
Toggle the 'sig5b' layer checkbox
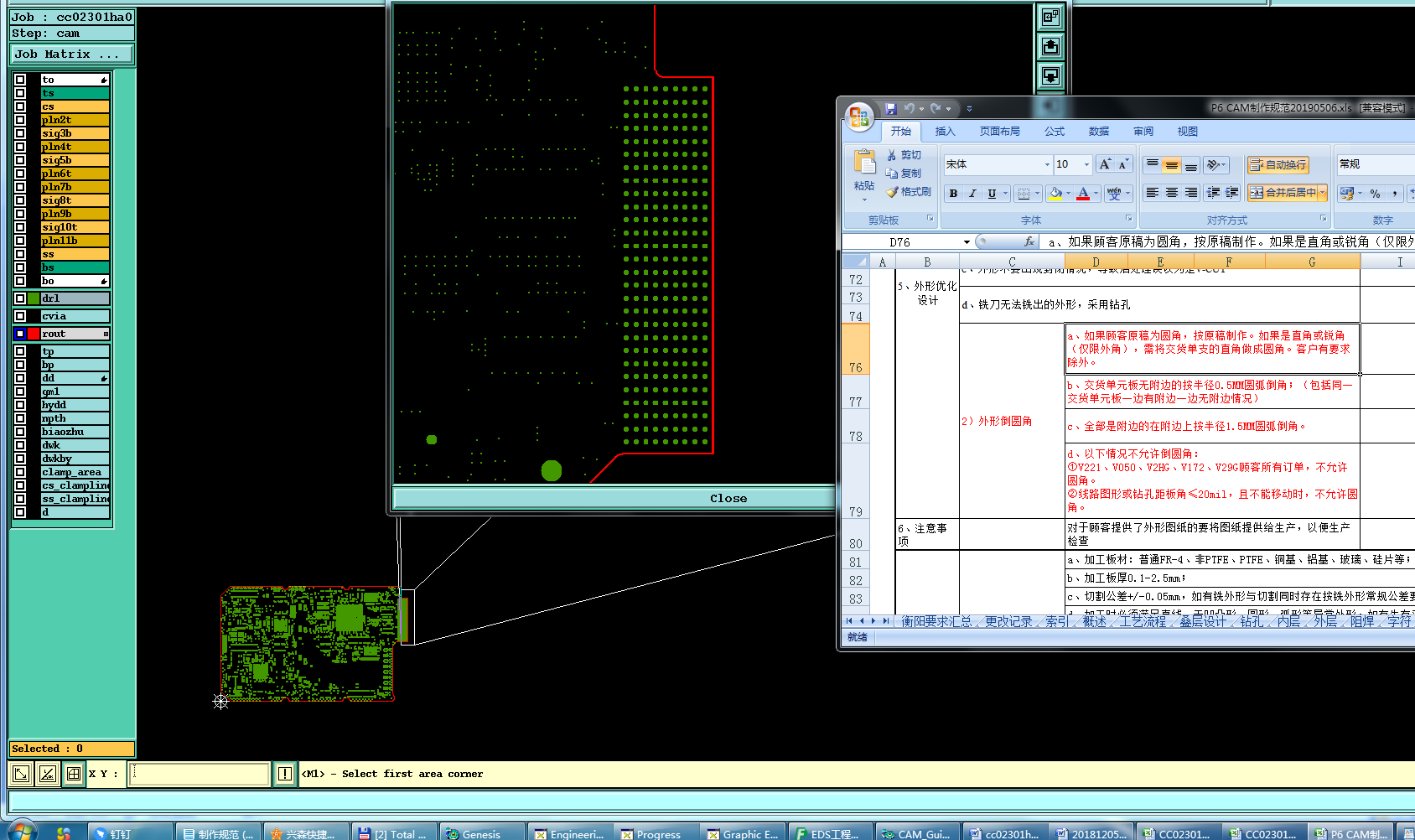coord(20,160)
